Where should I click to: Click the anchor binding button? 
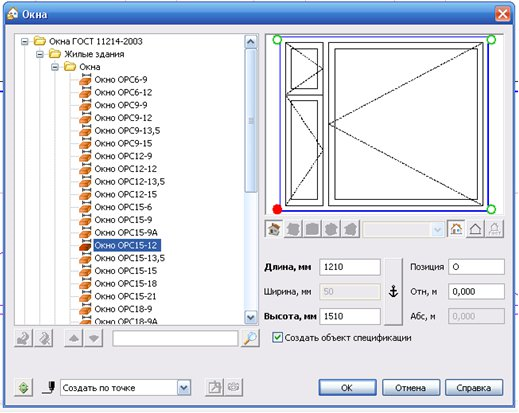[x=394, y=291]
